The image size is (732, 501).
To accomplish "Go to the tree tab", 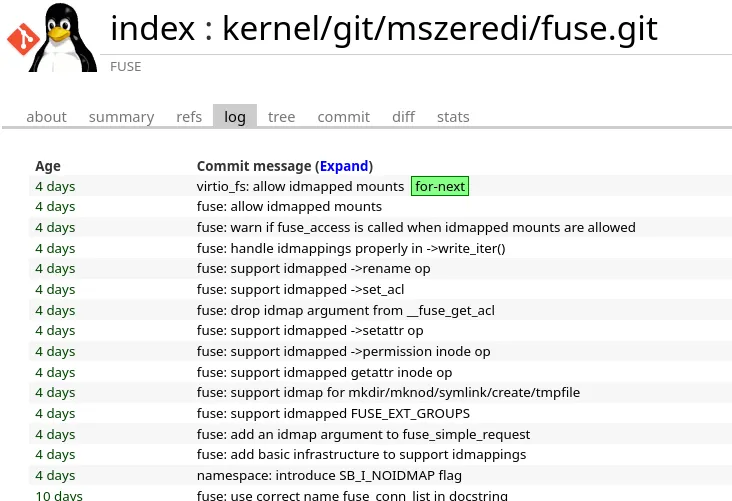I will click(x=282, y=117).
